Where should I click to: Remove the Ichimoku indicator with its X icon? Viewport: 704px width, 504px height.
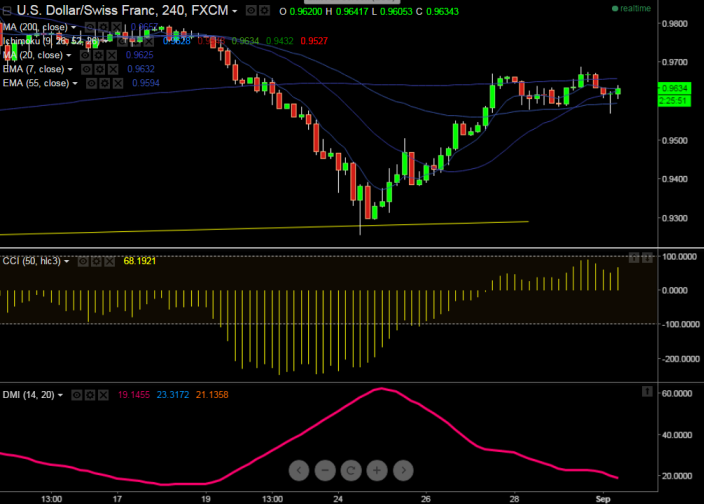[x=149, y=41]
